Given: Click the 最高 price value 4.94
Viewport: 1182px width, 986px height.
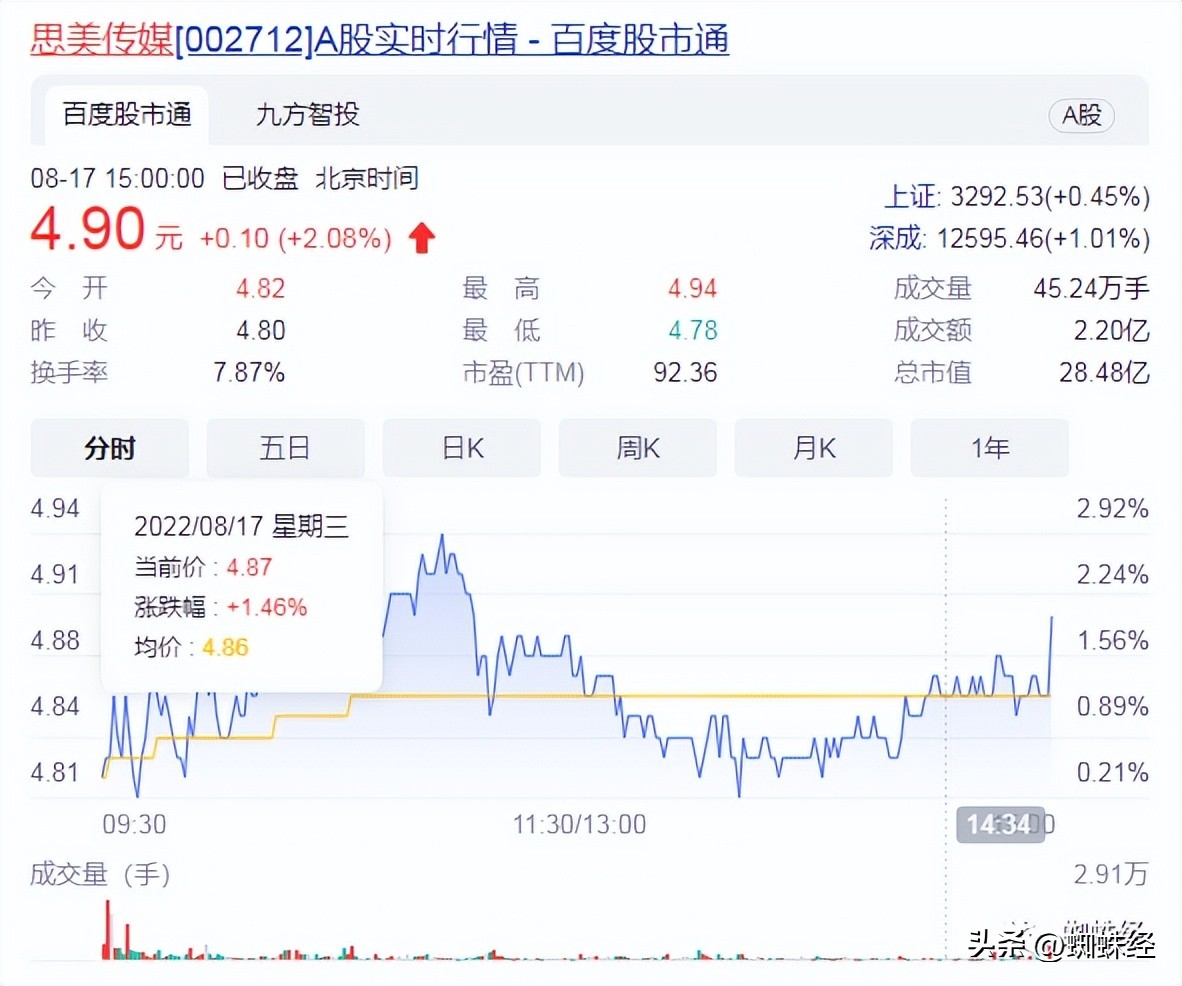Looking at the screenshot, I should click(x=694, y=288).
